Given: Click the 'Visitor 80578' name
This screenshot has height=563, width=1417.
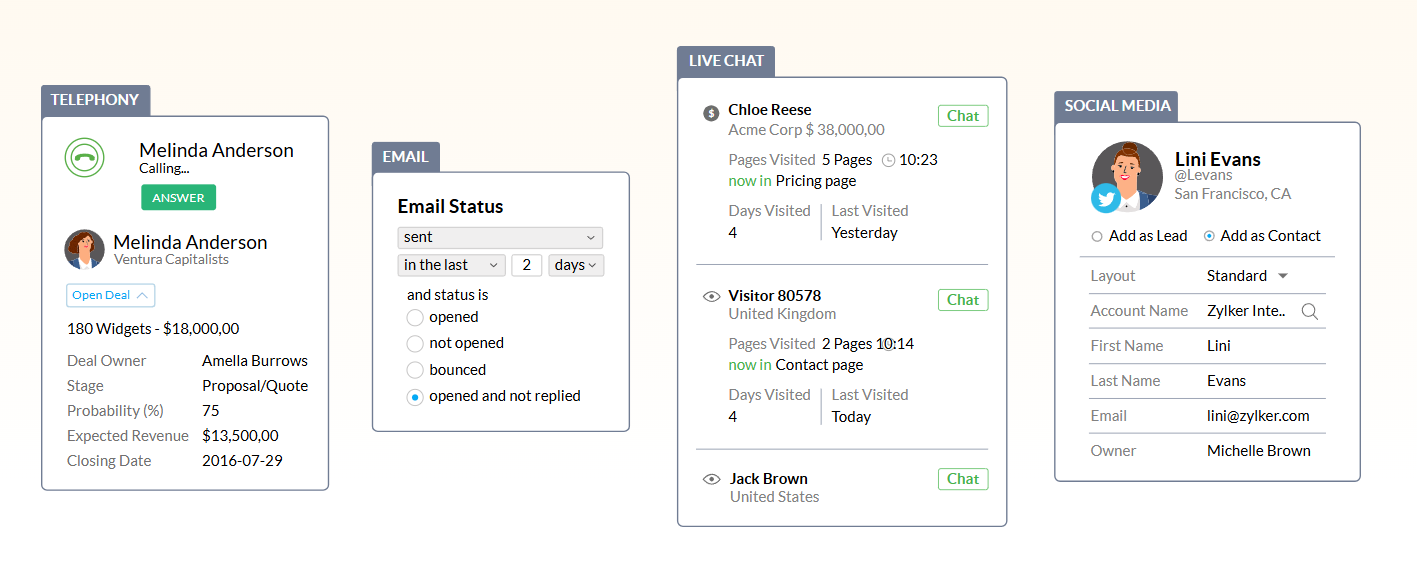Looking at the screenshot, I should [775, 296].
